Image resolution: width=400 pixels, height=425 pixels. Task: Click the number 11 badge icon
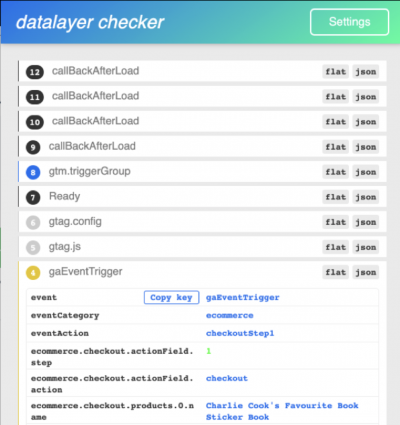(35, 97)
